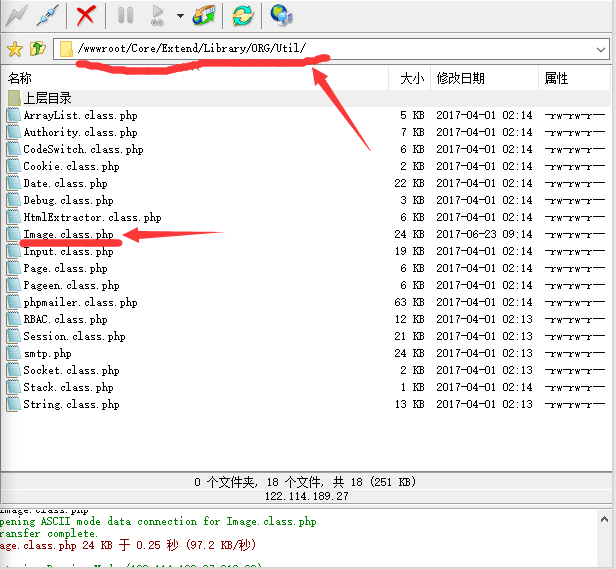Open dropdown arrow next to transfer button
The width and height of the screenshot is (616, 569).
(x=180, y=16)
